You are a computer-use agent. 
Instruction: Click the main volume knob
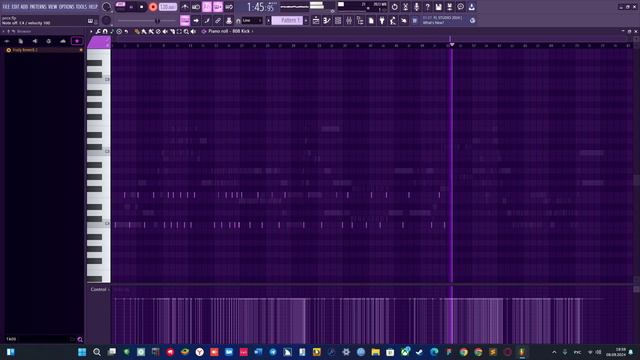point(106,7)
